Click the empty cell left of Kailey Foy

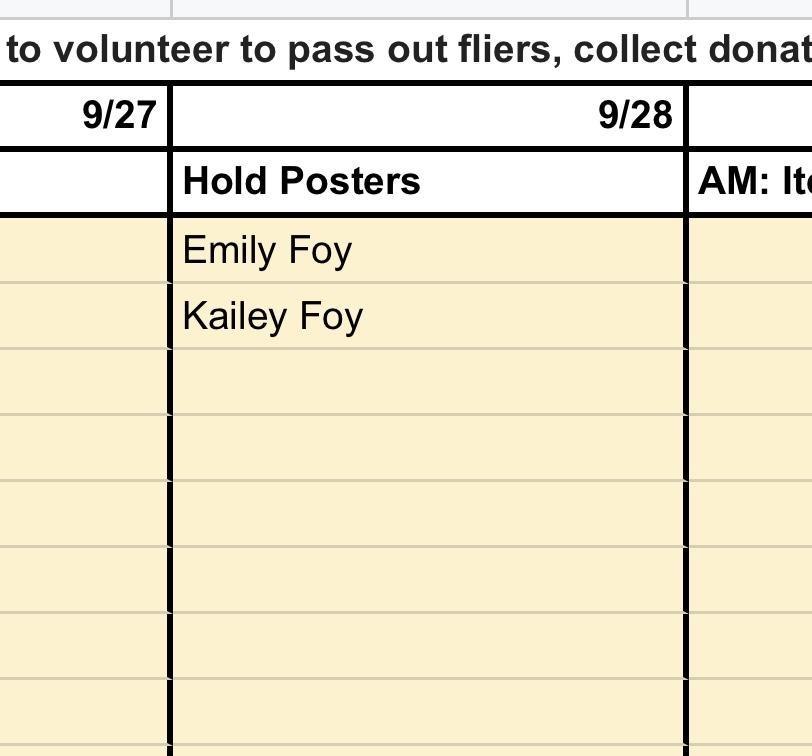84,316
